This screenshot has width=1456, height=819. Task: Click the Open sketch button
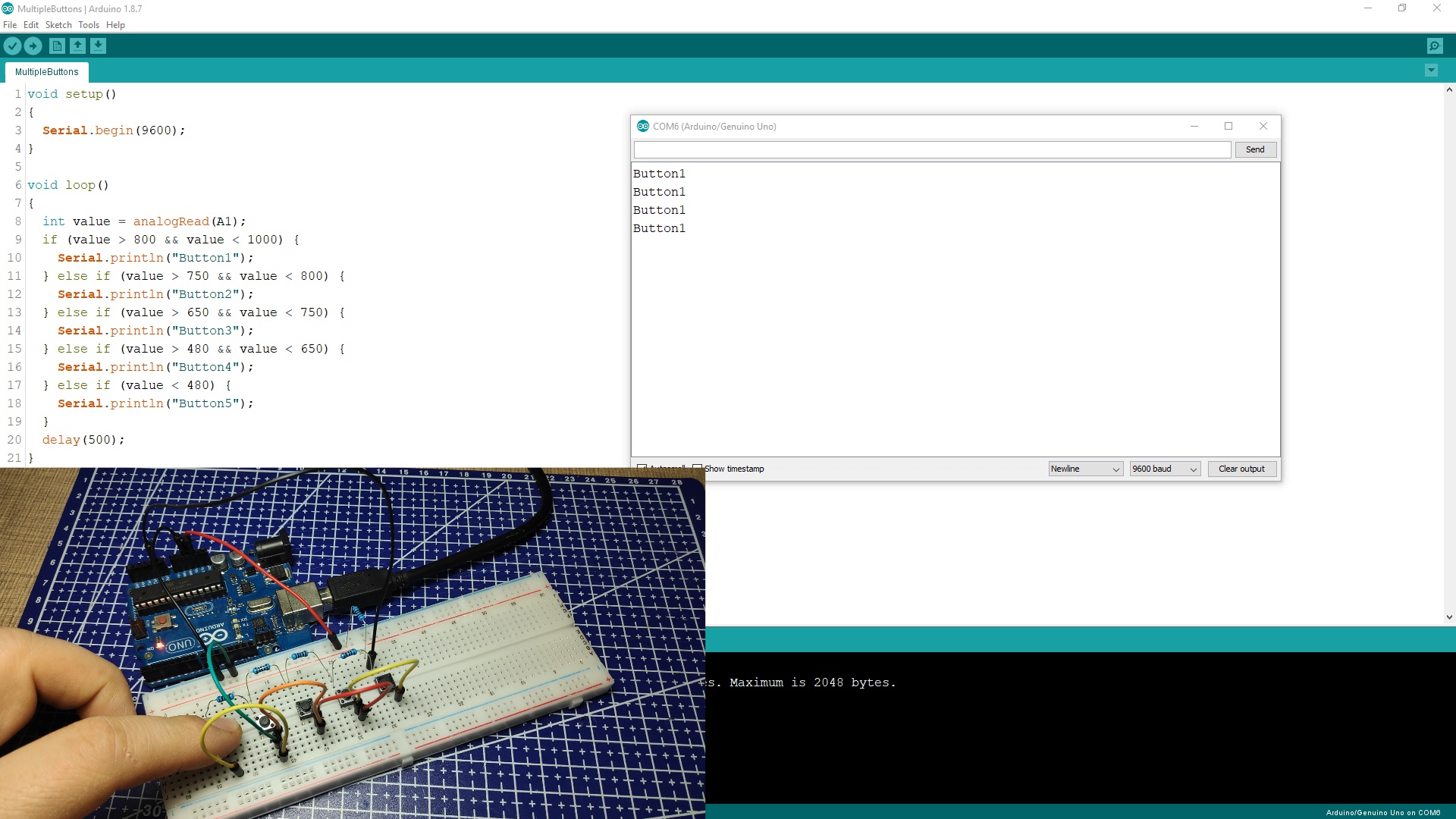coord(77,45)
